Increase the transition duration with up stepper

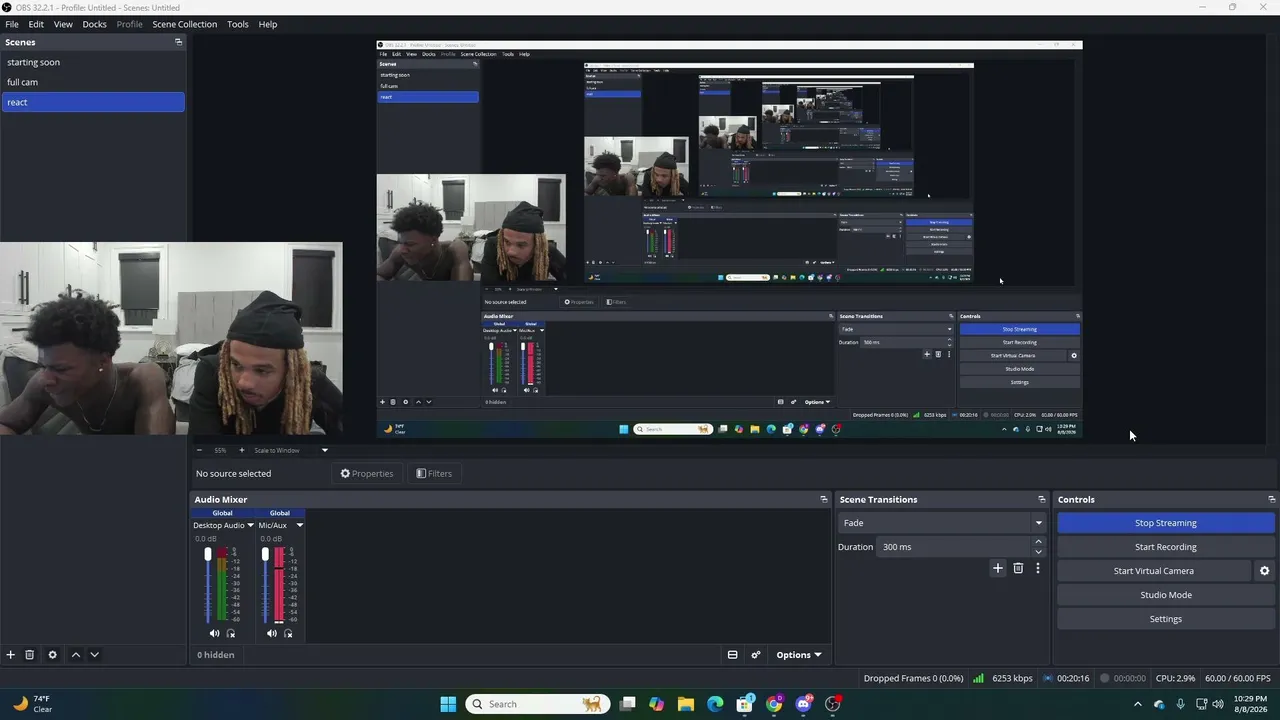pyautogui.click(x=1038, y=542)
